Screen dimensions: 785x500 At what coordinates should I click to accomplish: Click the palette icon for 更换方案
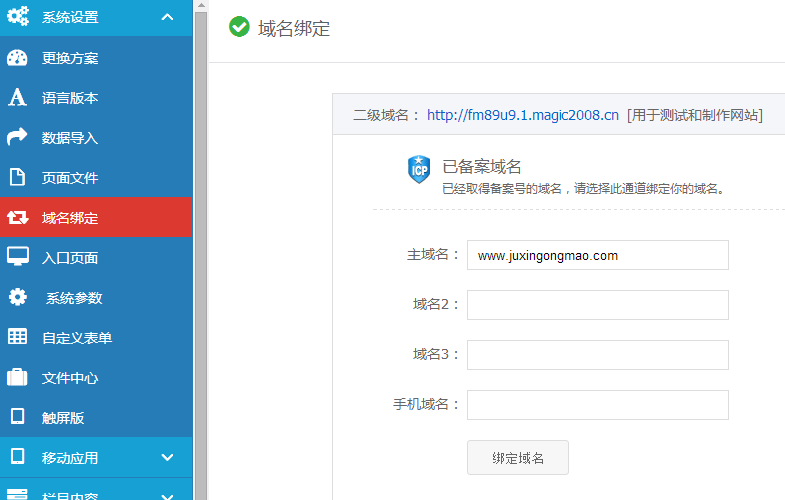pyautogui.click(x=17, y=58)
